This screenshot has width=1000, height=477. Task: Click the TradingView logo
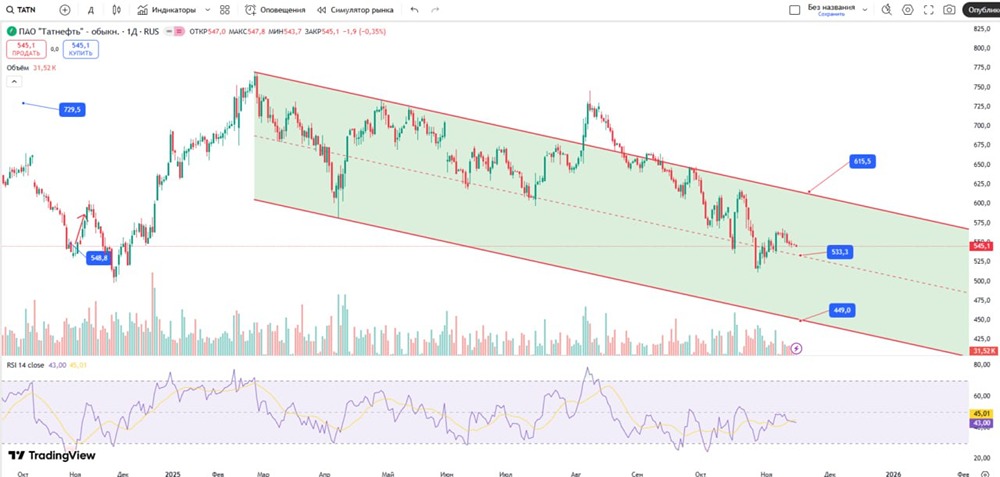pos(52,455)
